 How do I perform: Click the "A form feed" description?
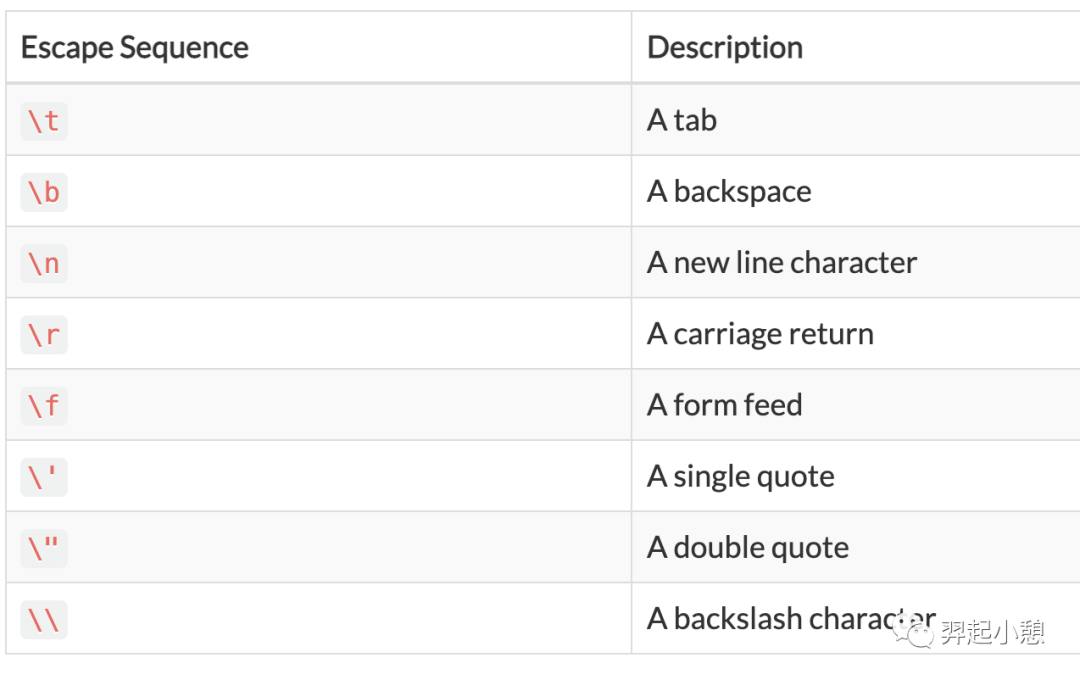725,405
